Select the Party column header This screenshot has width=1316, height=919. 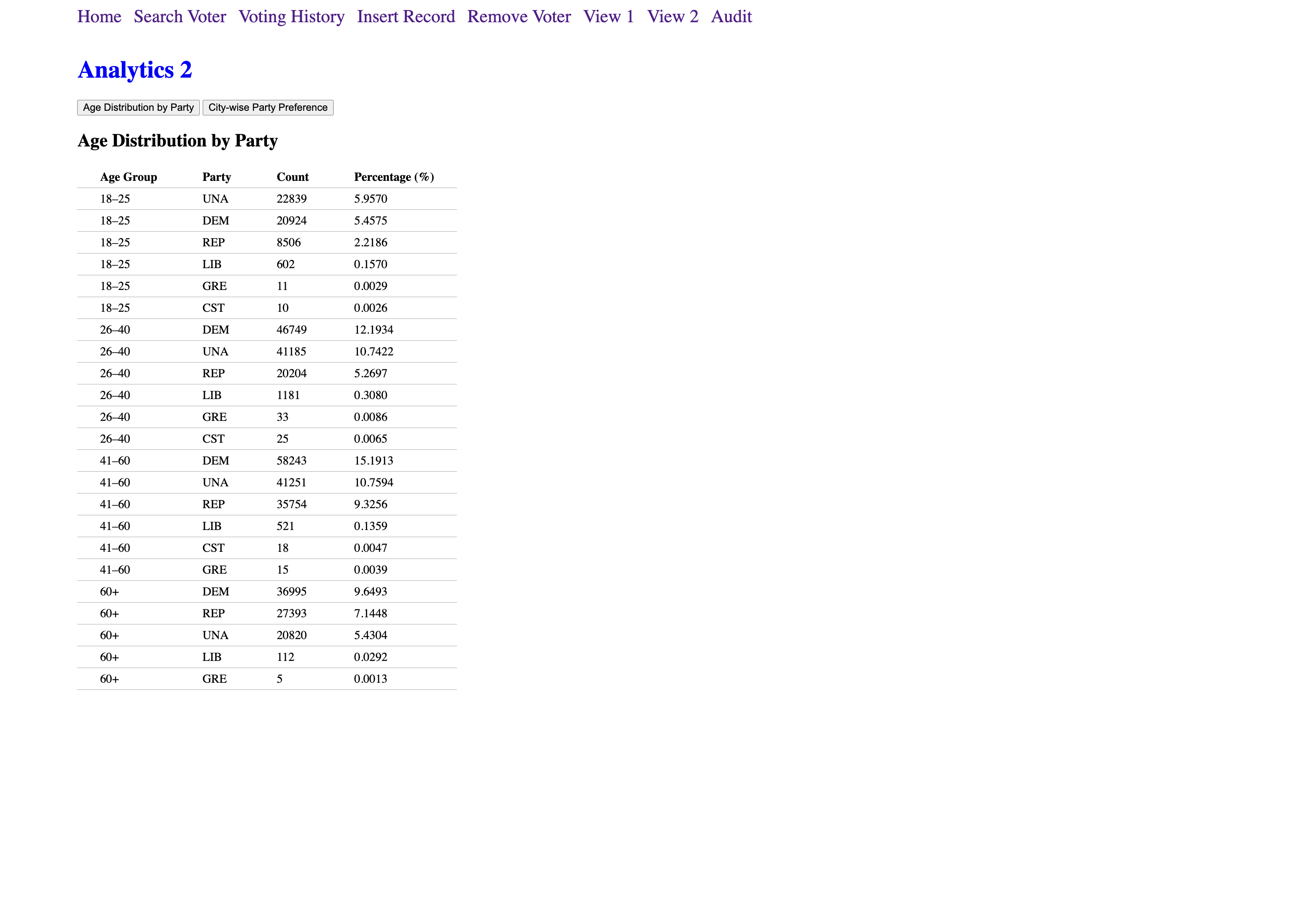(x=217, y=177)
